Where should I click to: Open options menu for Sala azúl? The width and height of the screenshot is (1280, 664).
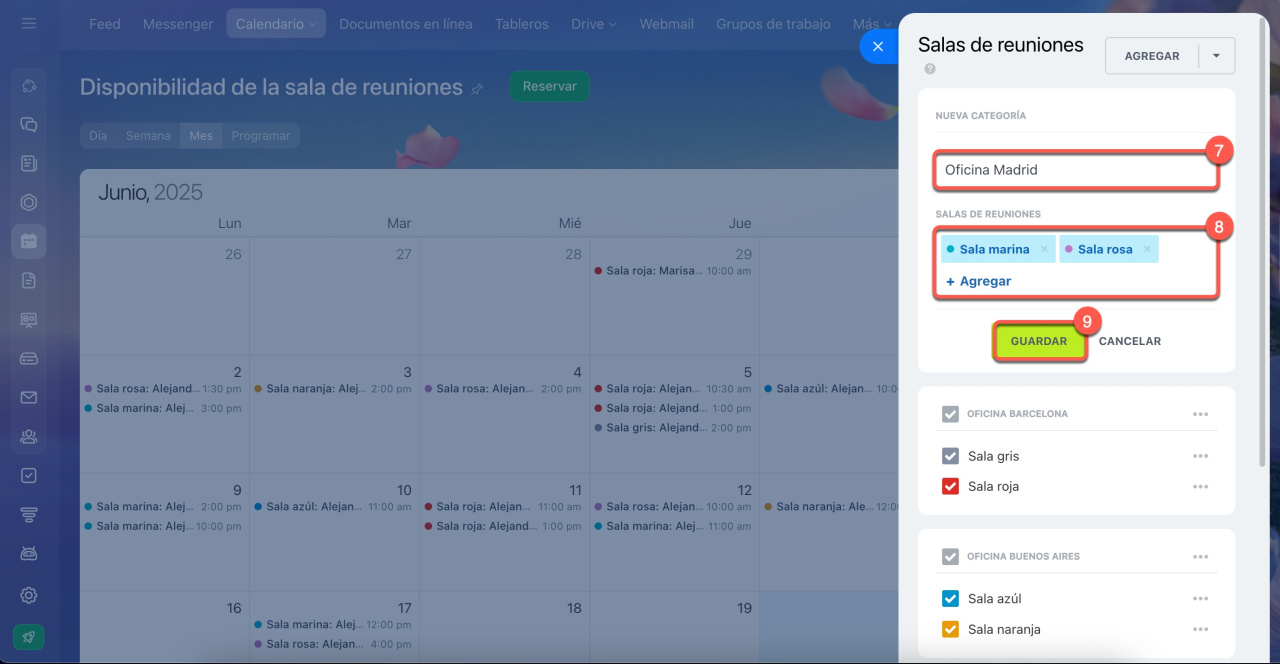point(1200,599)
